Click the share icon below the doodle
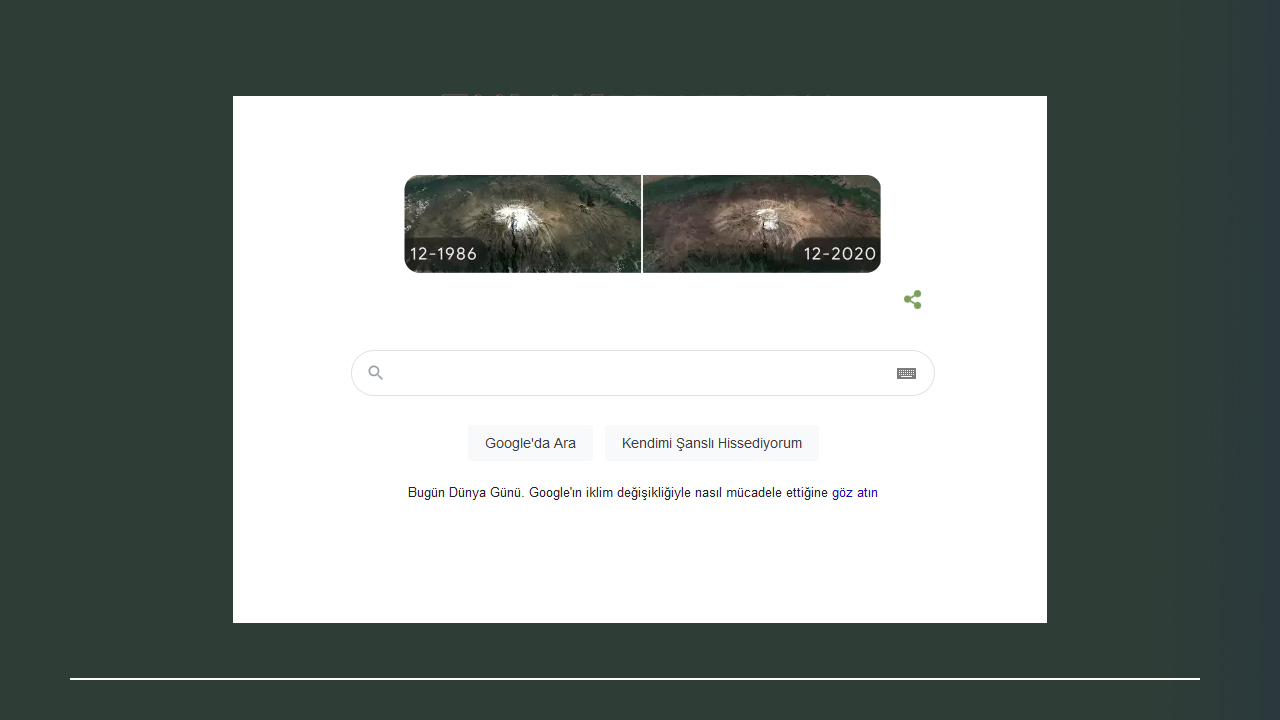The image size is (1280, 720). click(x=912, y=300)
